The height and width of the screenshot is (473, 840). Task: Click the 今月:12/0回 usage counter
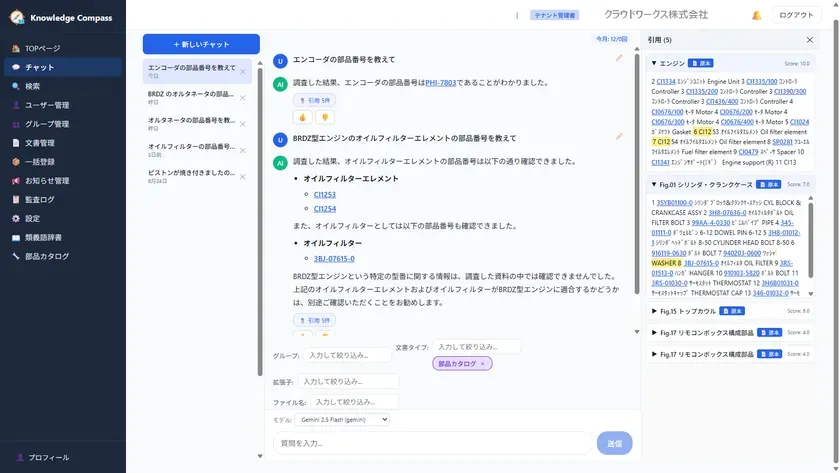pyautogui.click(x=611, y=39)
